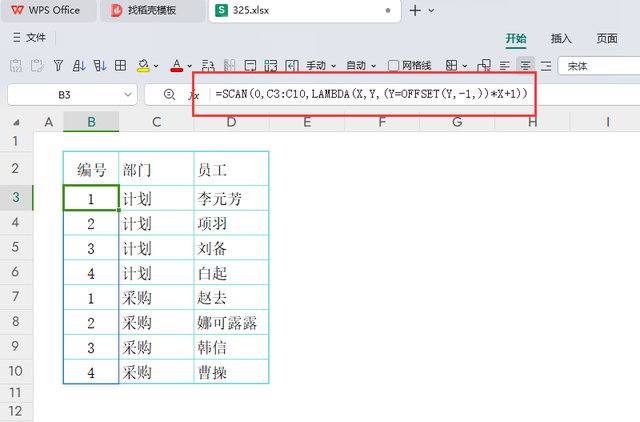
Task: Align text right
Action: [x=546, y=65]
